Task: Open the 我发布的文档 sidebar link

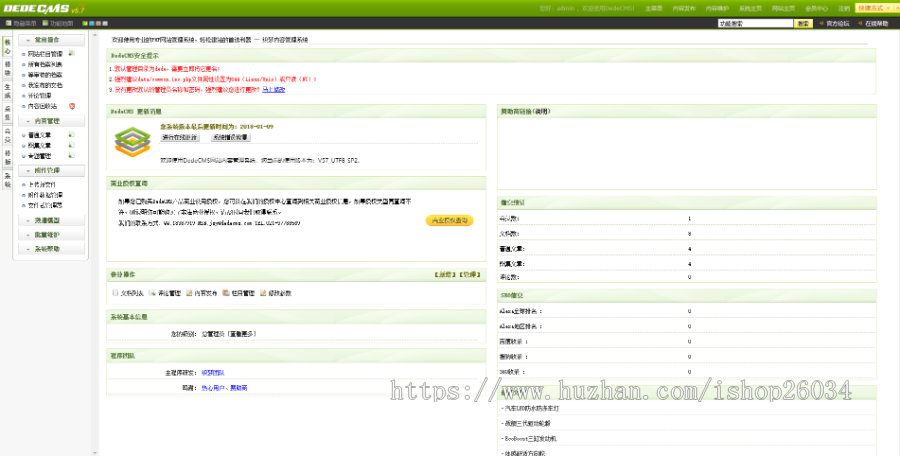Action: pos(45,85)
